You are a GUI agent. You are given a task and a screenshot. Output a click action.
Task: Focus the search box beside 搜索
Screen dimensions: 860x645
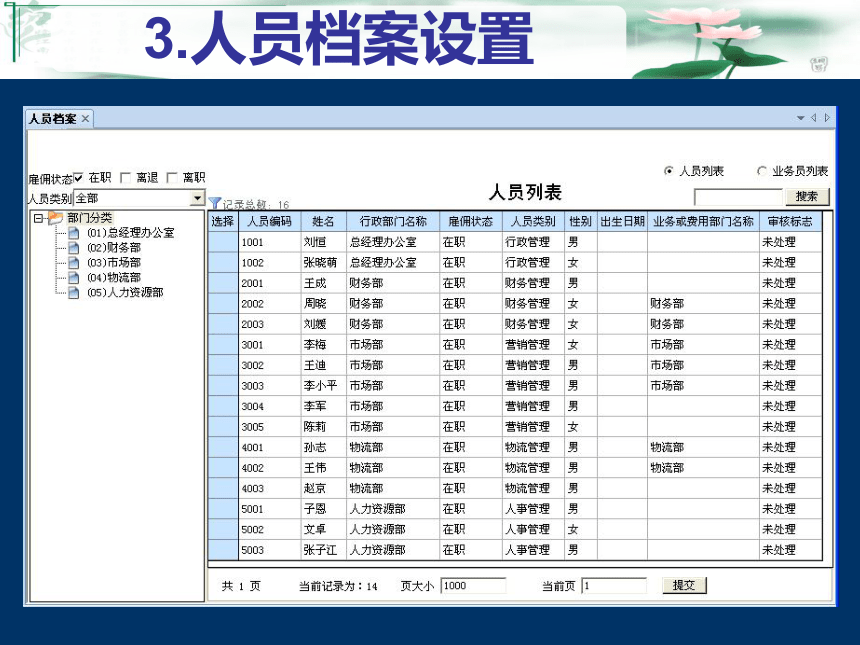pyautogui.click(x=738, y=196)
